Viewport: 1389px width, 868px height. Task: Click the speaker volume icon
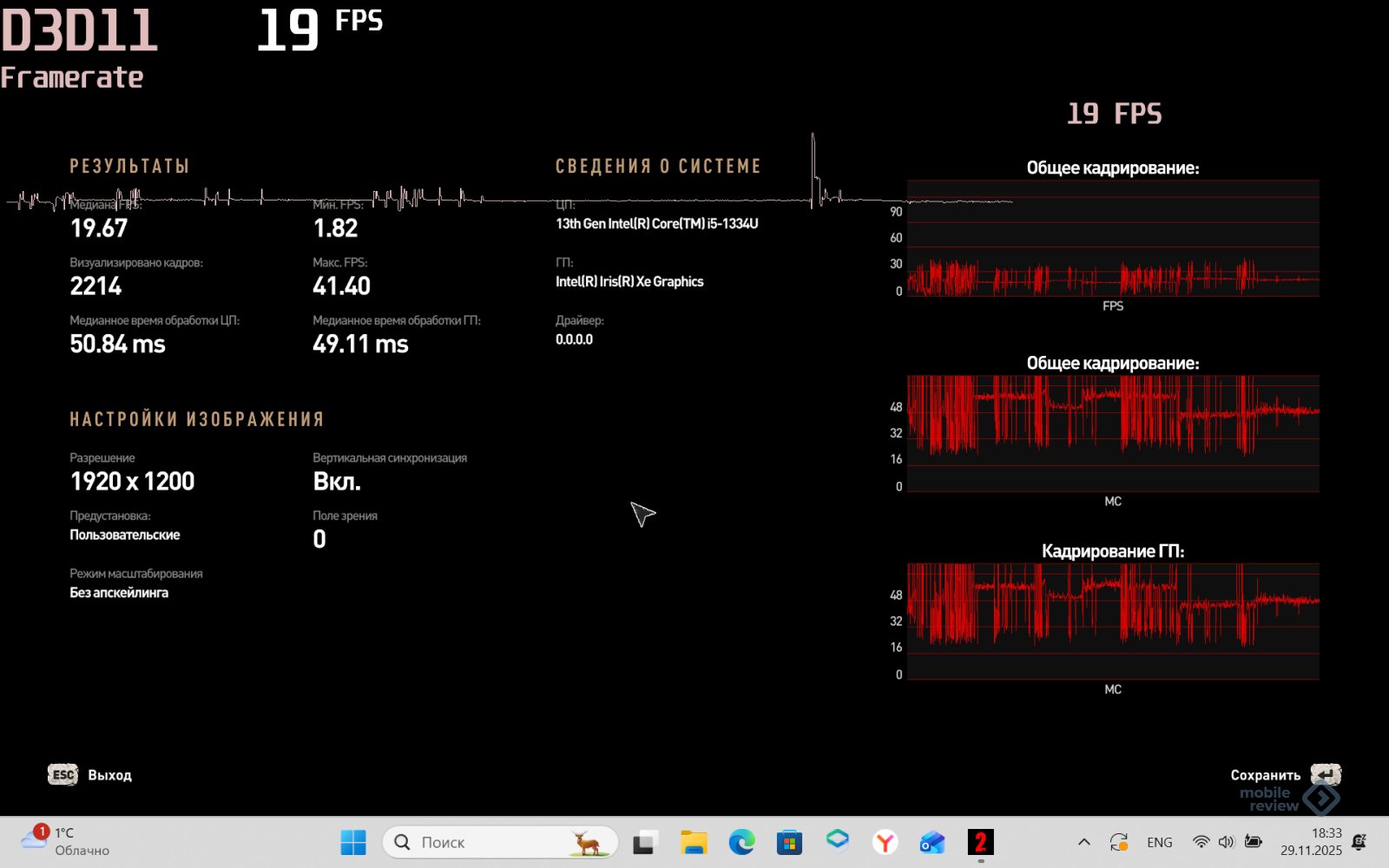click(1226, 842)
